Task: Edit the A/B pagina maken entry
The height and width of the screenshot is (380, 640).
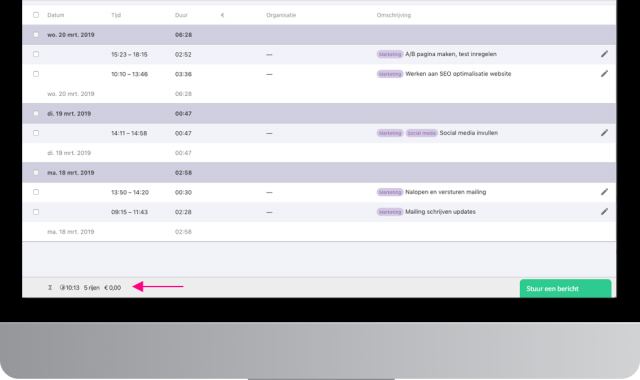Action: 604,54
